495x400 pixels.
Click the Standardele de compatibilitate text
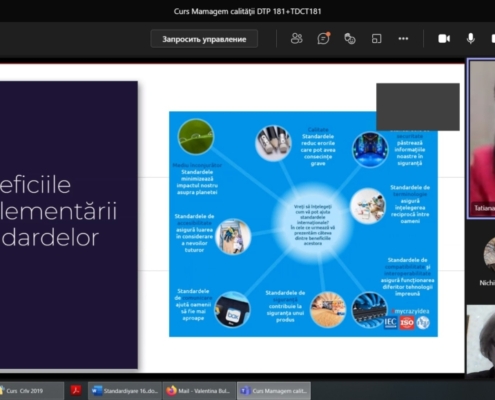point(407,277)
